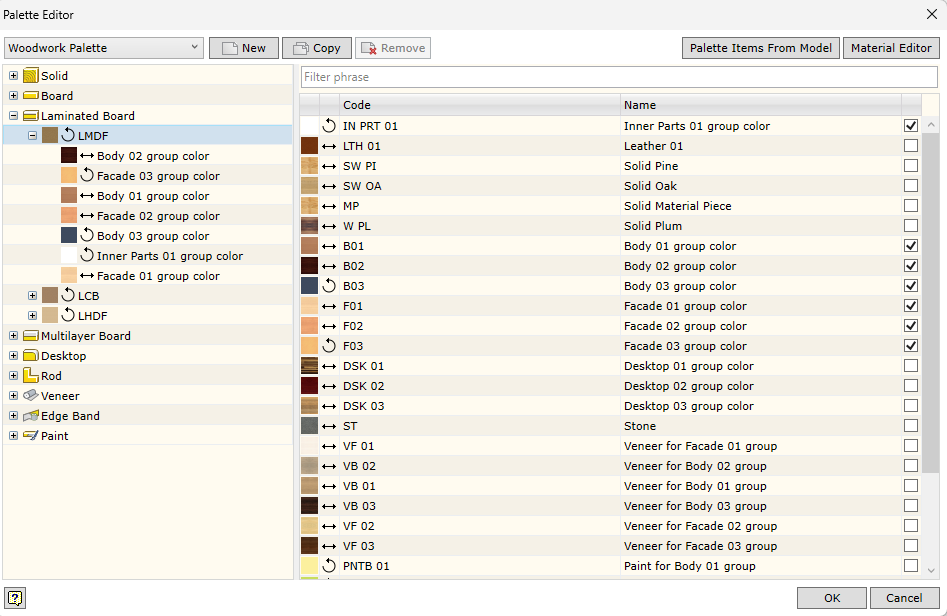Click the rotate grain icon beside LMDF
Screen dimensions: 947x616
click(68, 135)
